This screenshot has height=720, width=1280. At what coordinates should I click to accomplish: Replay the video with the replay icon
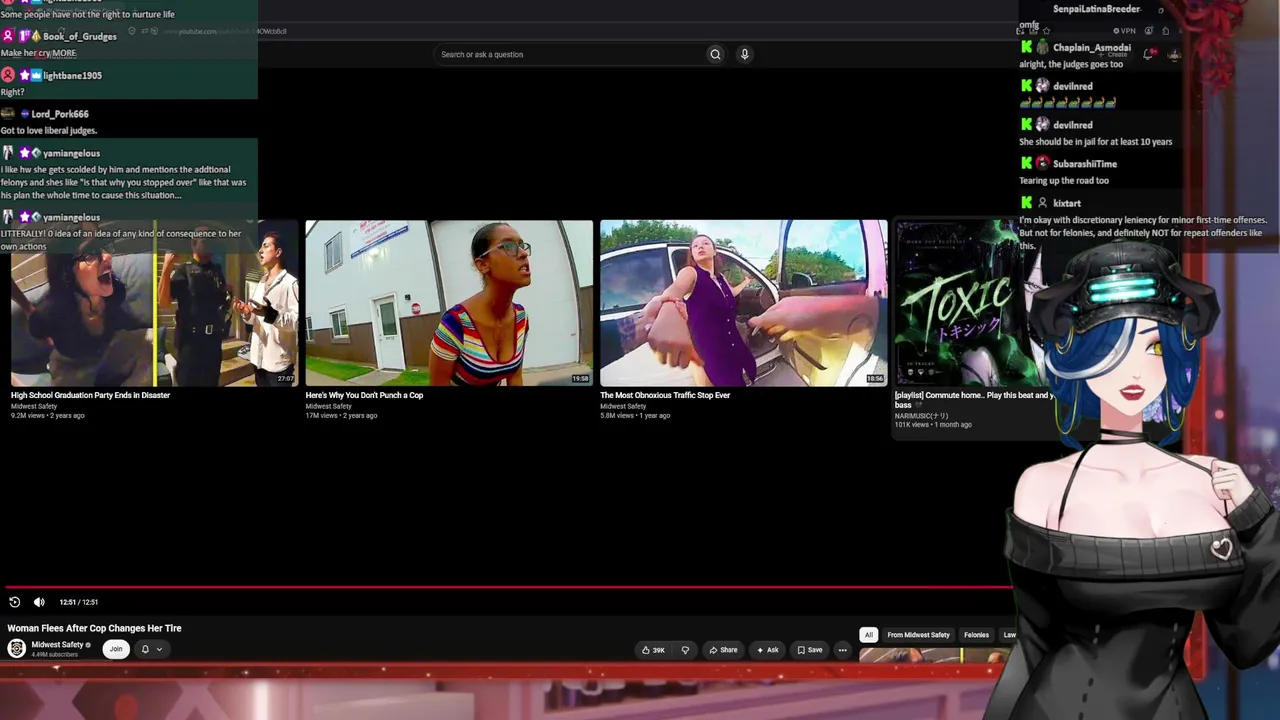[14, 602]
